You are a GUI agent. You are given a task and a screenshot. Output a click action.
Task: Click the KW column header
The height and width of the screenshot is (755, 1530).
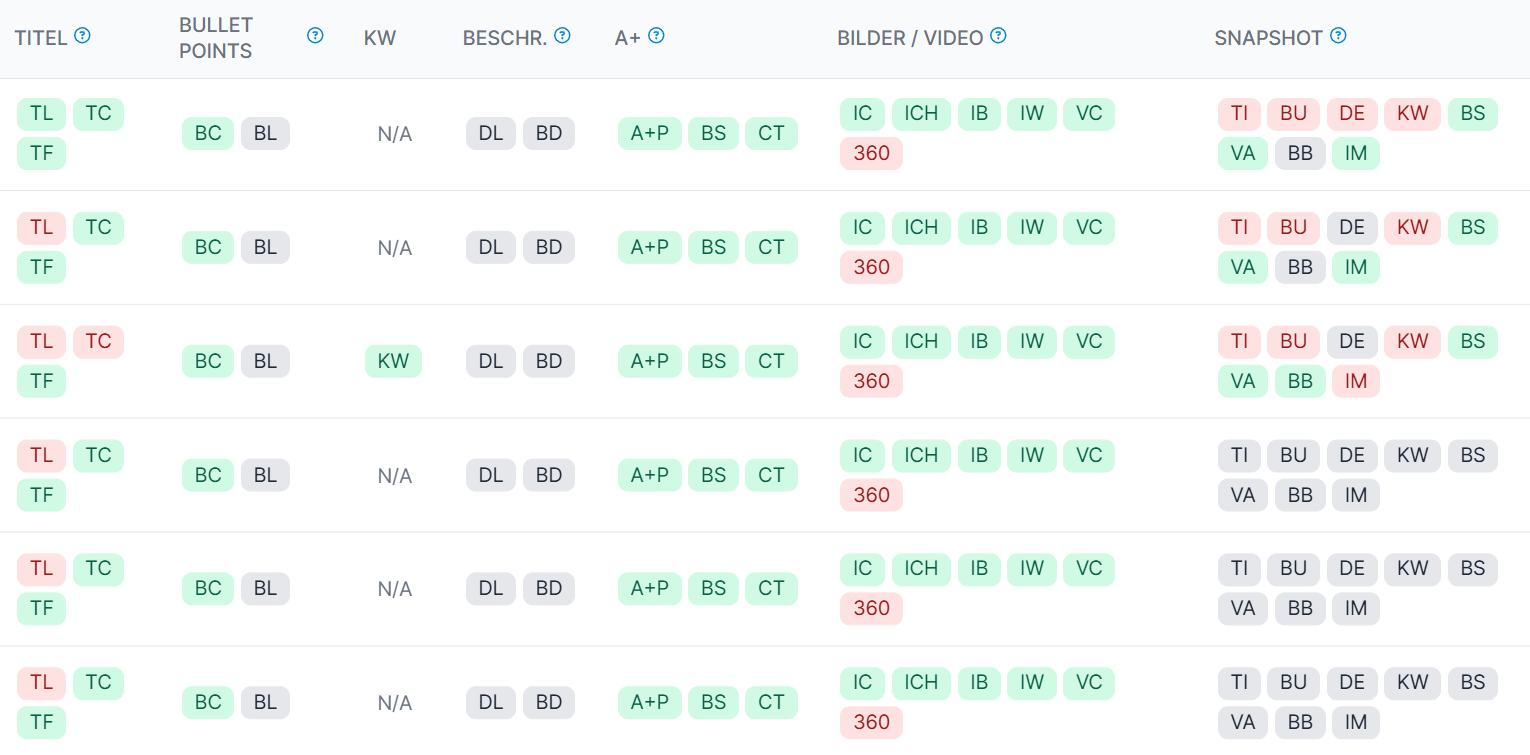(x=380, y=38)
